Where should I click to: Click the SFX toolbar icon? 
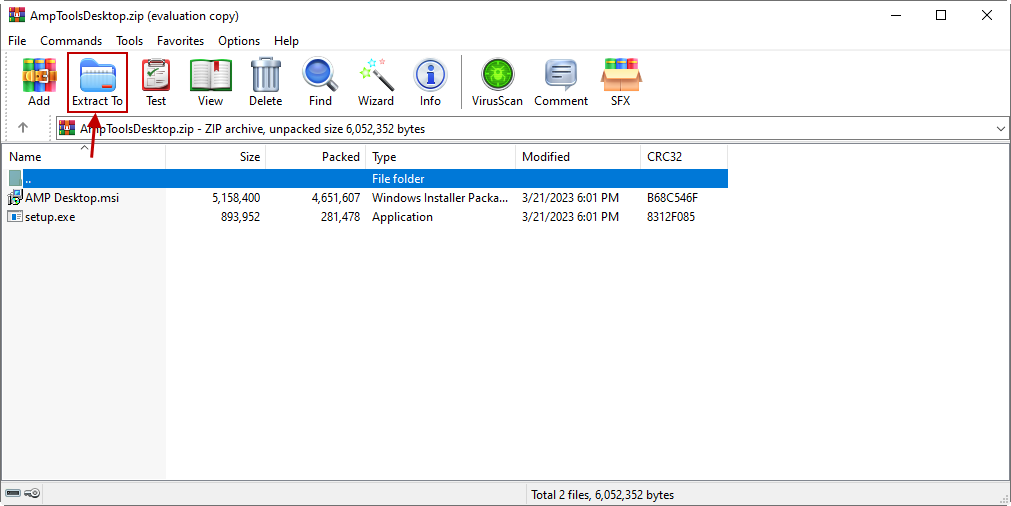(x=620, y=82)
